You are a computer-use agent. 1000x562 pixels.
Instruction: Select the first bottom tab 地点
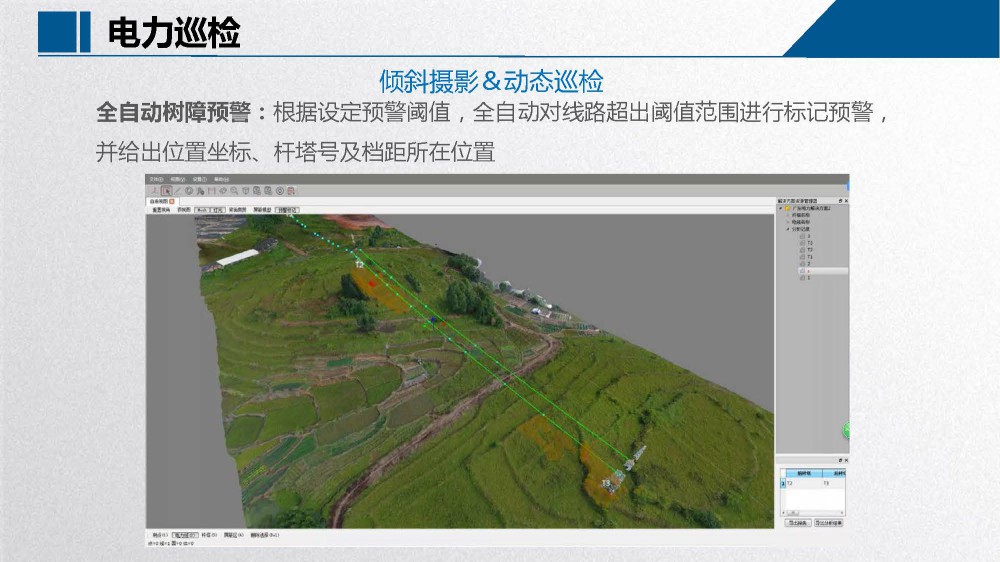[x=161, y=535]
